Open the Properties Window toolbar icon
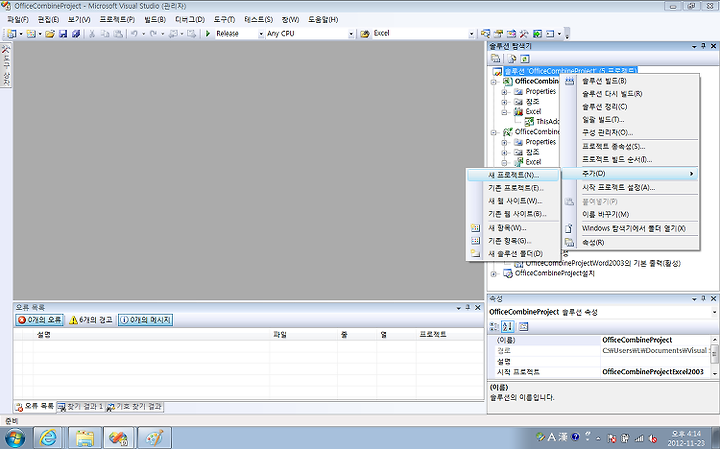 tap(498, 34)
